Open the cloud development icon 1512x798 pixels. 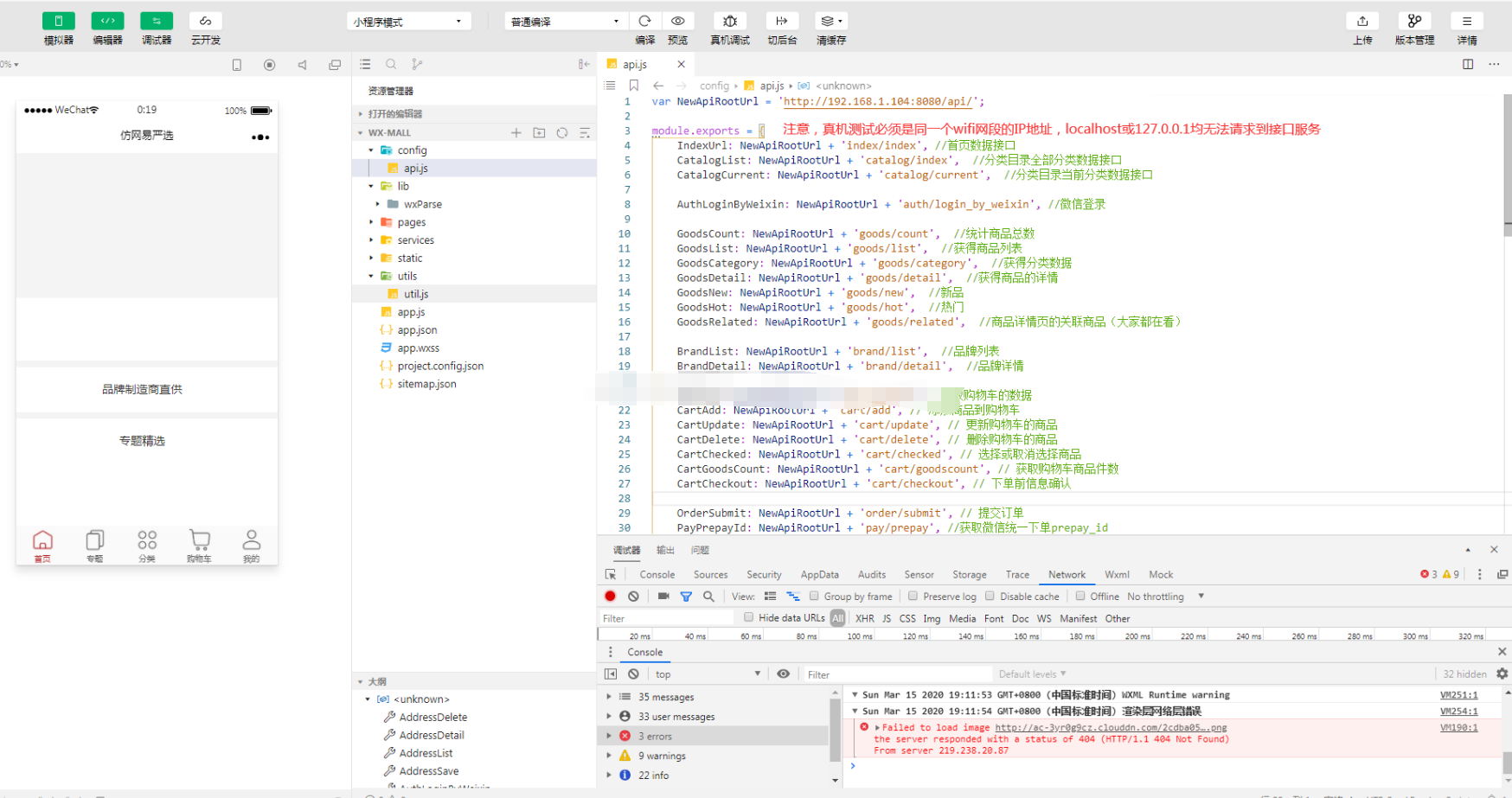click(205, 22)
